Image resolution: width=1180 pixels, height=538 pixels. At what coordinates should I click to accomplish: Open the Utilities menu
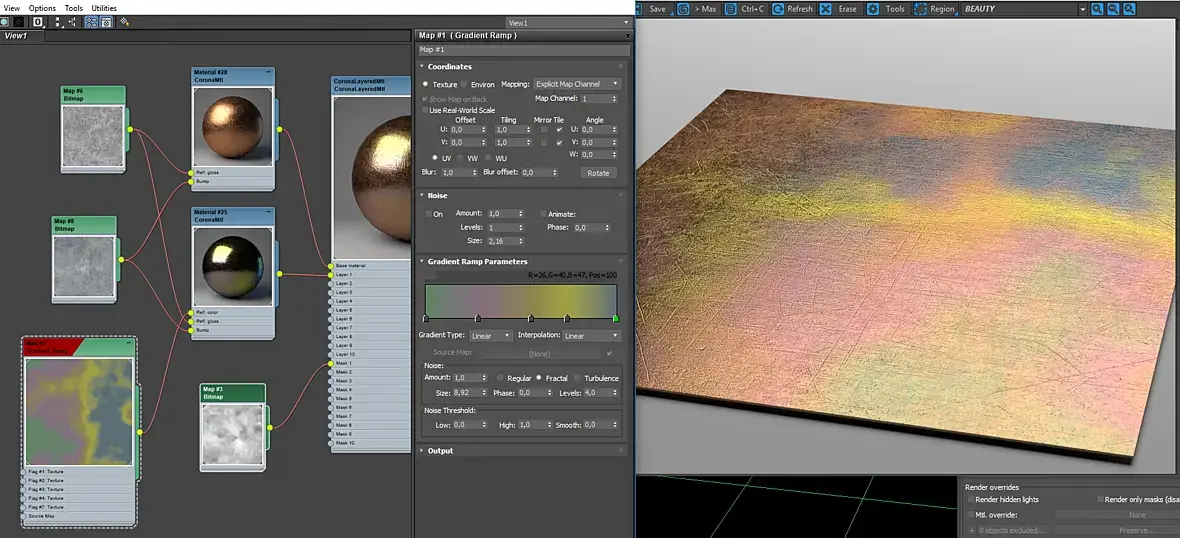point(104,8)
